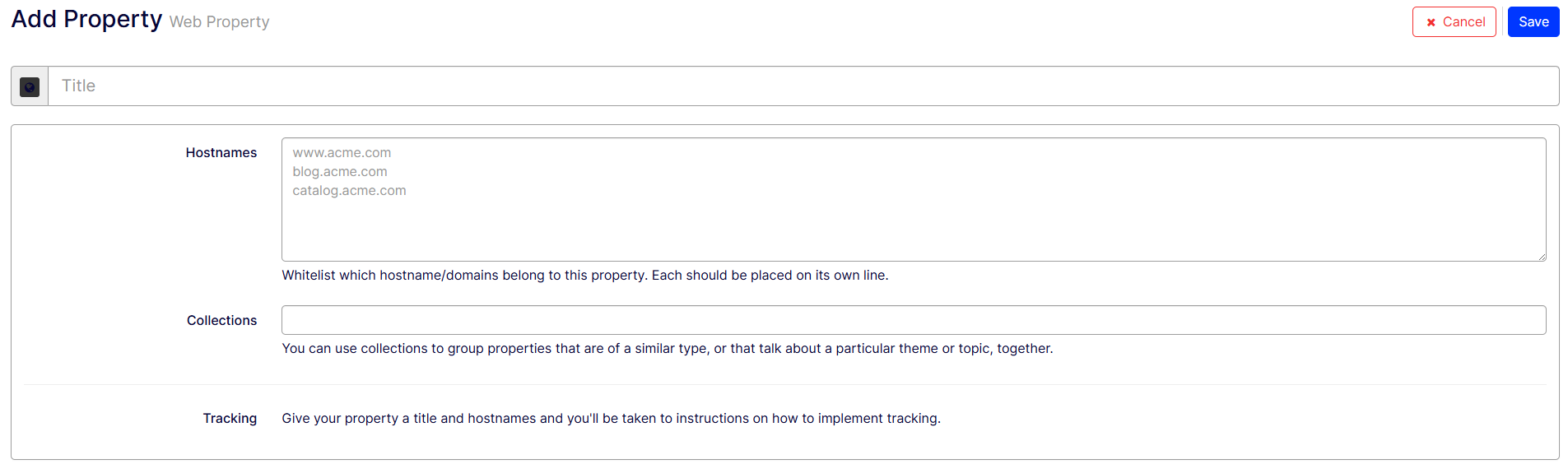The width and height of the screenshot is (1568, 464).
Task: Click the divider line above Tracking
Action: (x=785, y=384)
